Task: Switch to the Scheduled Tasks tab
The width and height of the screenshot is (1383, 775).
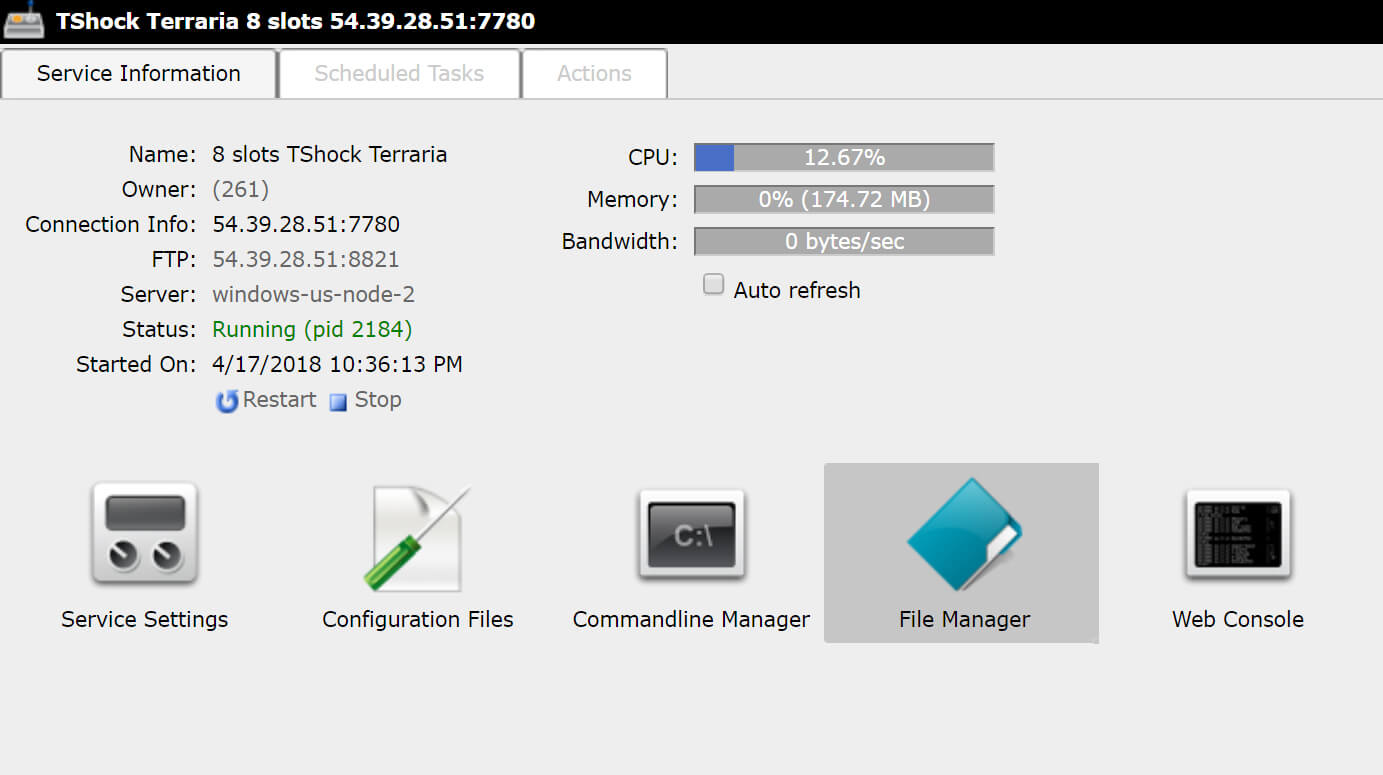Action: pyautogui.click(x=399, y=74)
